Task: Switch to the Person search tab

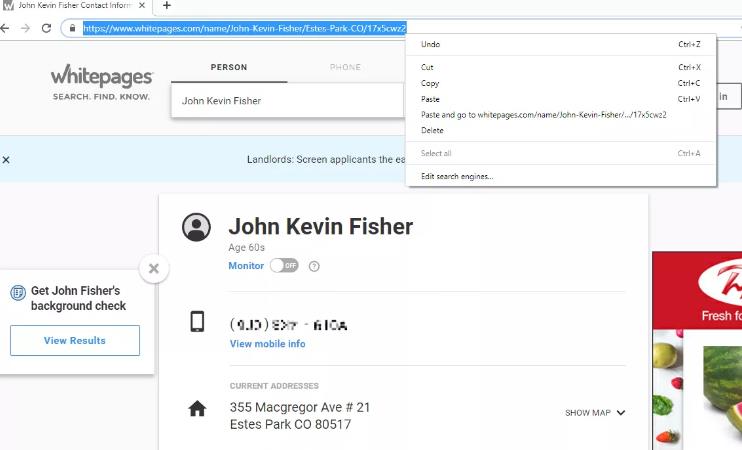Action: (228, 68)
